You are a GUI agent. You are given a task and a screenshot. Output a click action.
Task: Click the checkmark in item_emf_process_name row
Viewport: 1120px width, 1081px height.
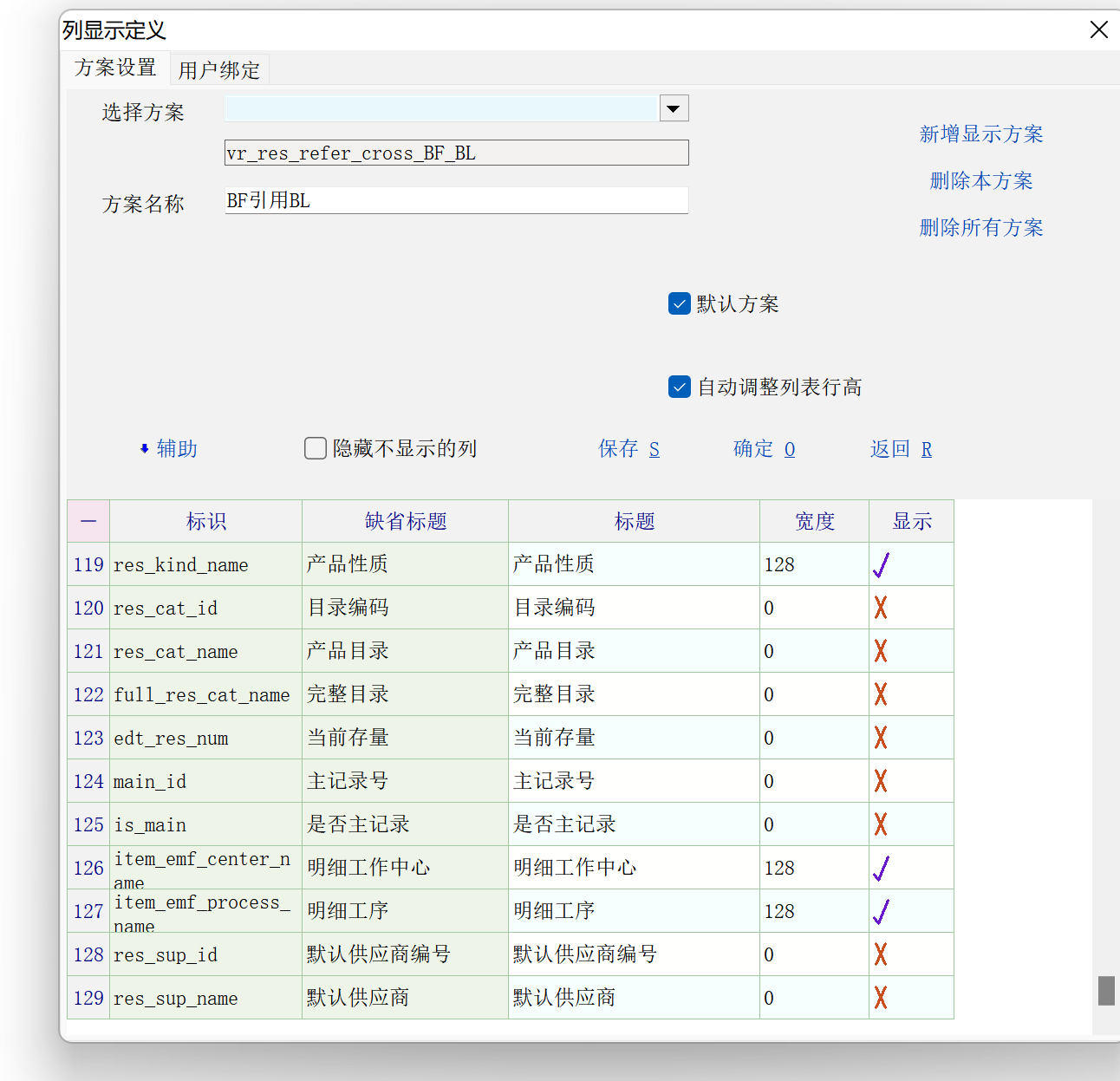coord(881,911)
